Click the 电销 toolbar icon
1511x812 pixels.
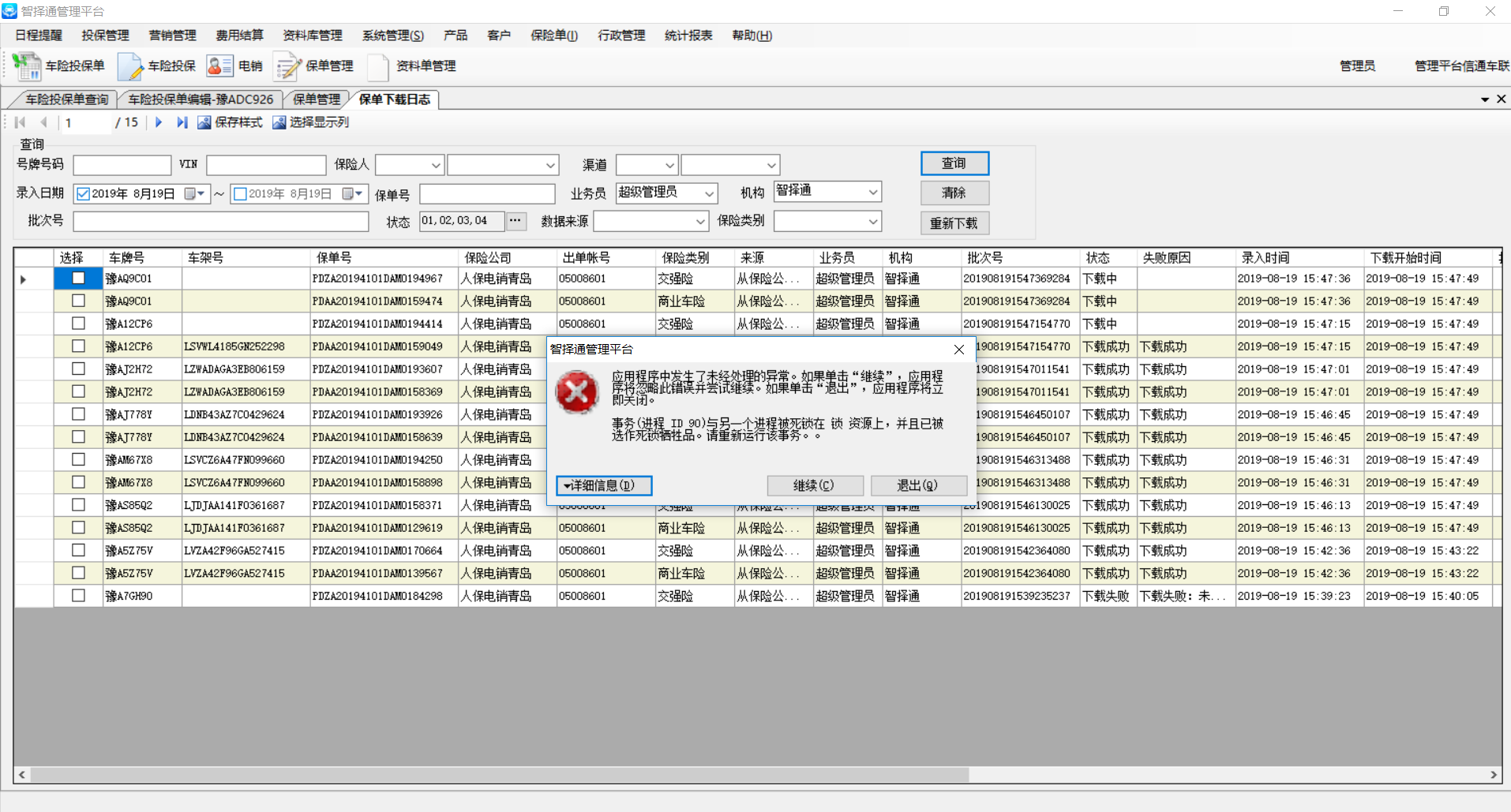(219, 66)
